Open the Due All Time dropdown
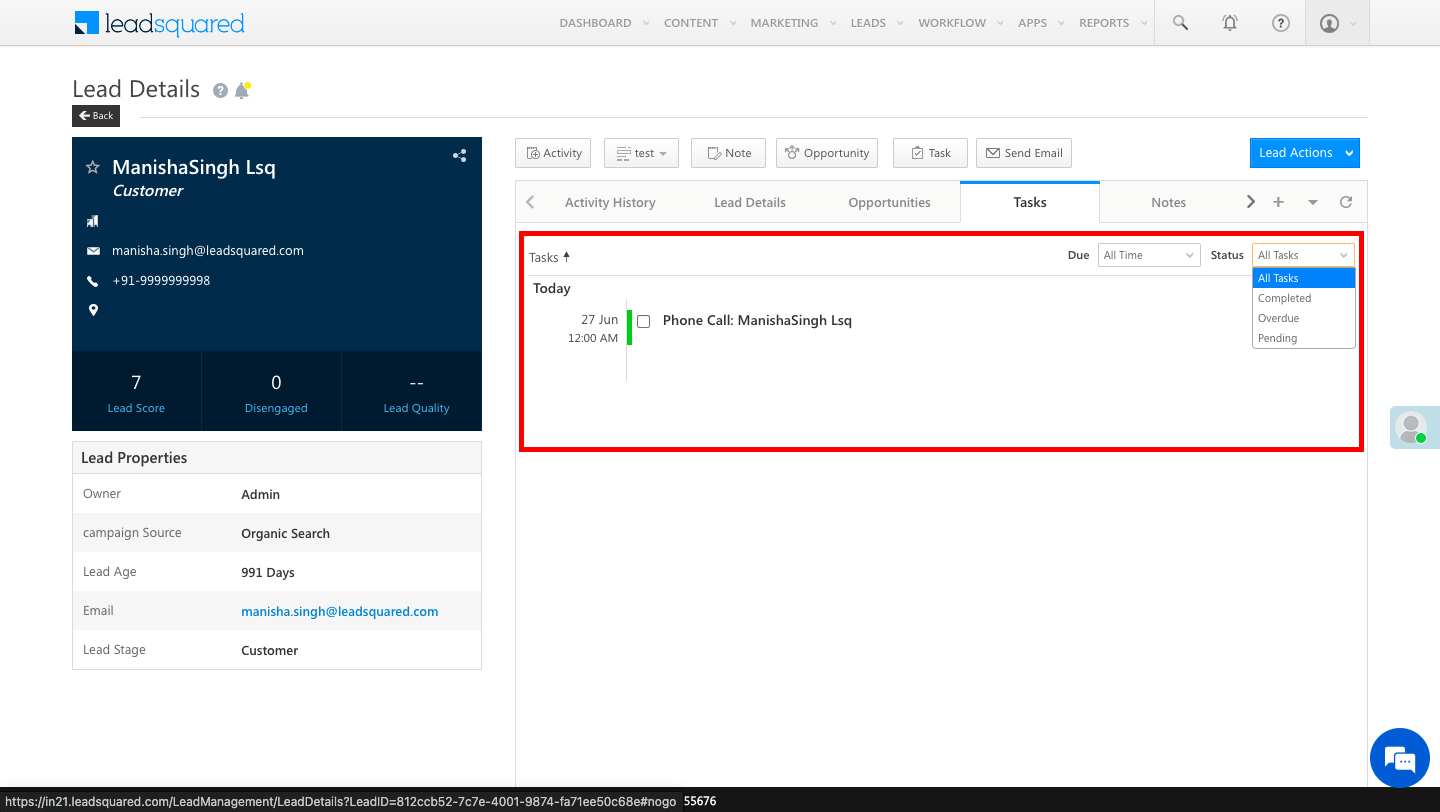Image resolution: width=1440 pixels, height=812 pixels. 1149,255
